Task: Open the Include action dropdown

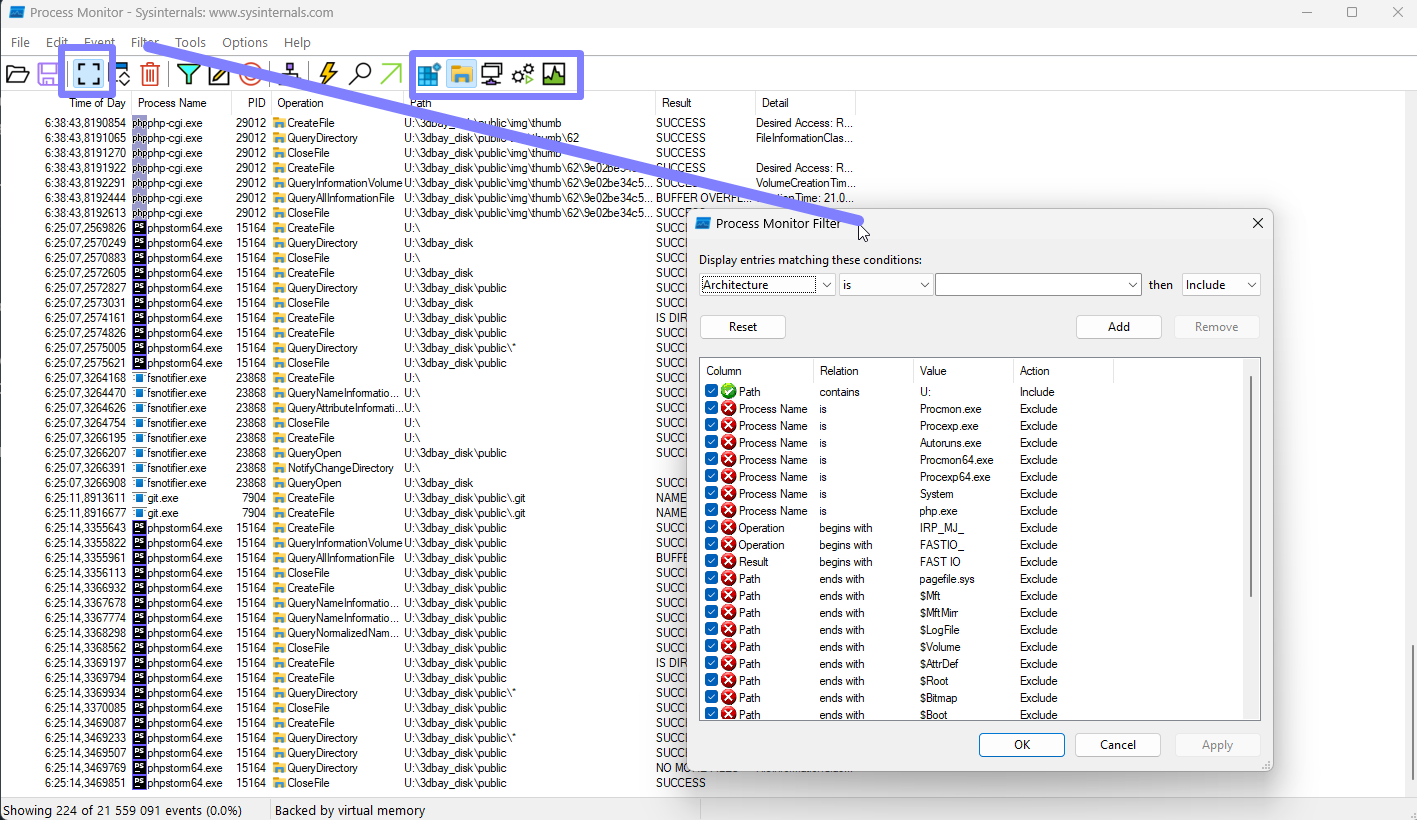Action: coord(1251,285)
